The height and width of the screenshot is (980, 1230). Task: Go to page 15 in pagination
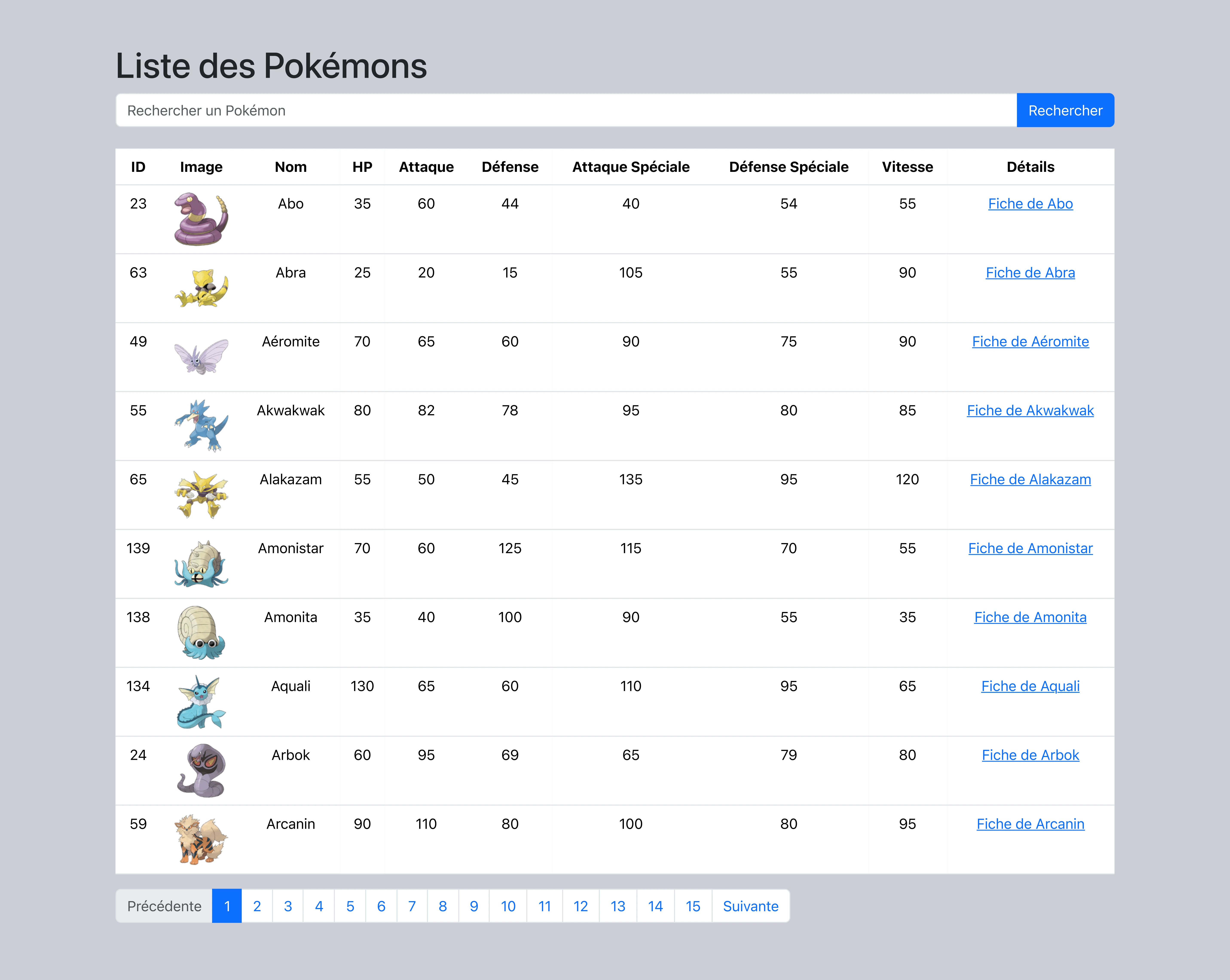[x=693, y=906]
